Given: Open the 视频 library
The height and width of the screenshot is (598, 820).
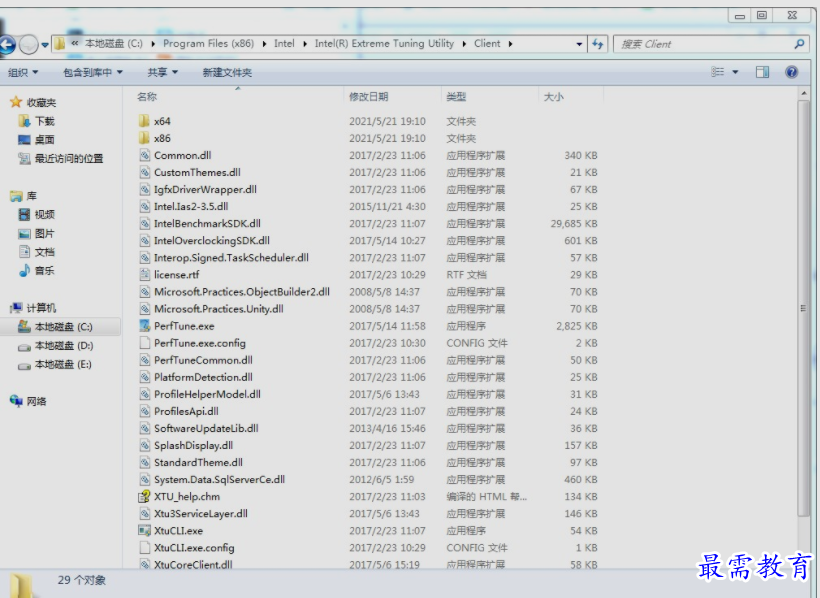Looking at the screenshot, I should click(44, 215).
